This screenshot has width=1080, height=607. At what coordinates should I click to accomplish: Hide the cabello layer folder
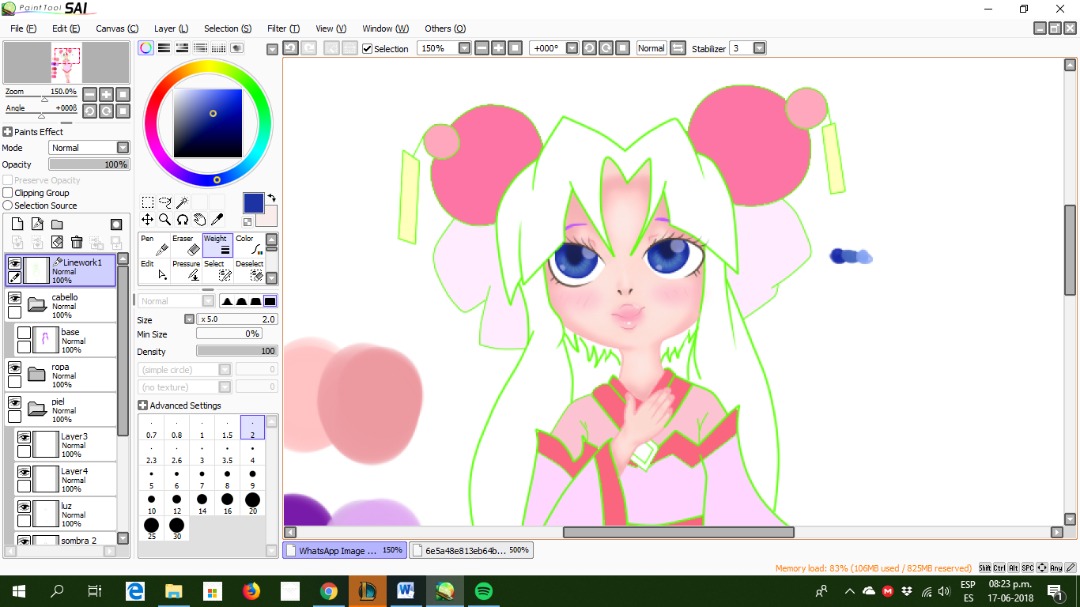14,298
